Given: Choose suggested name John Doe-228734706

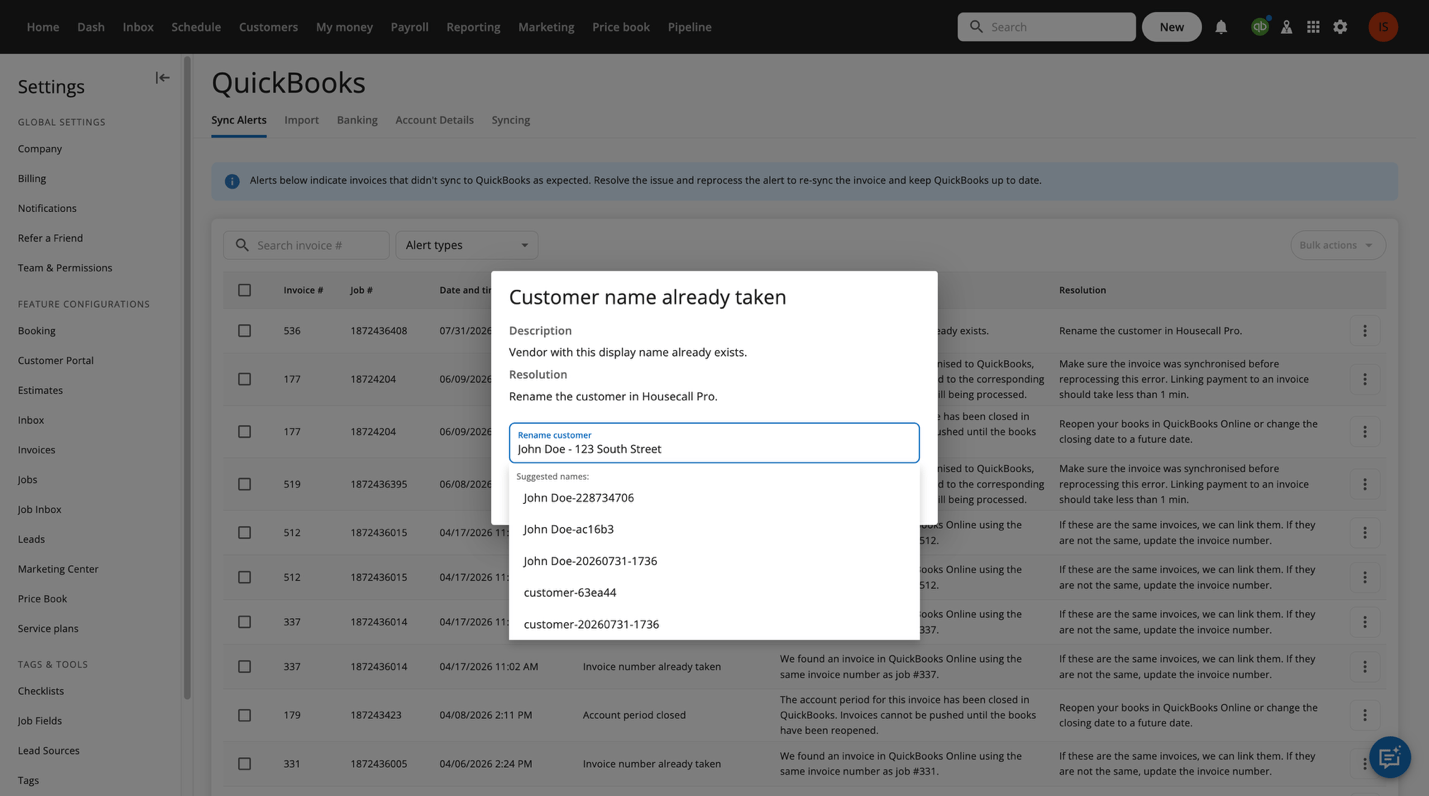Looking at the screenshot, I should [714, 498].
